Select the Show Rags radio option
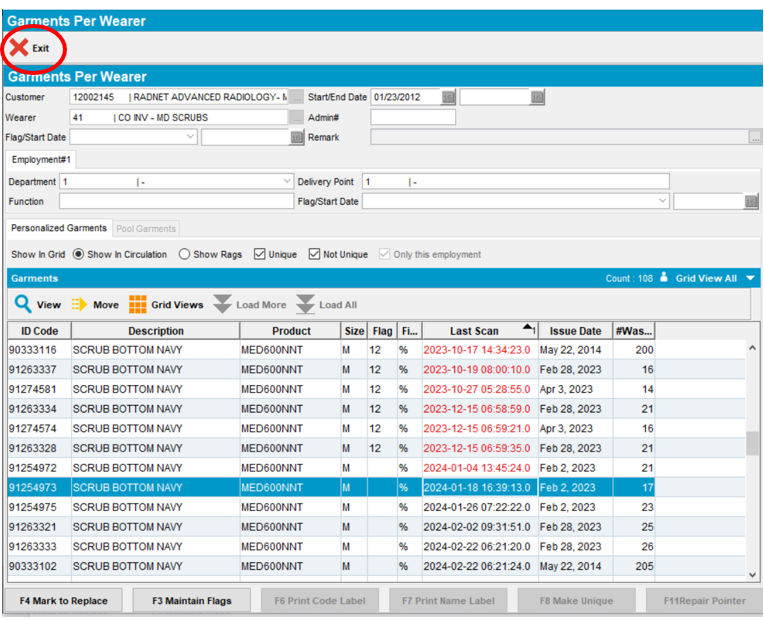Image resolution: width=764 pixels, height=620 pixels. (184, 254)
